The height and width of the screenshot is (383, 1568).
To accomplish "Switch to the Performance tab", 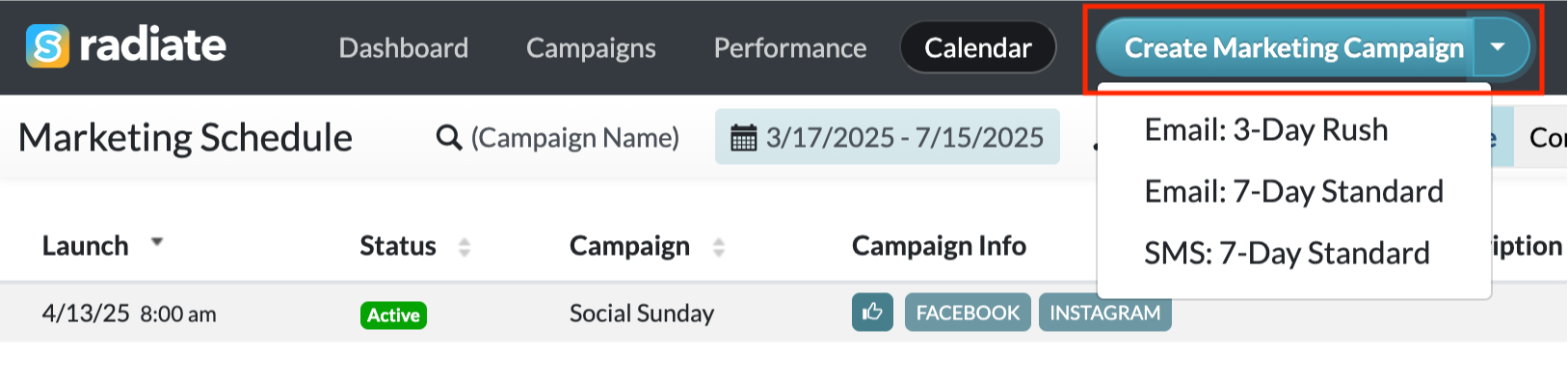I will (x=789, y=47).
